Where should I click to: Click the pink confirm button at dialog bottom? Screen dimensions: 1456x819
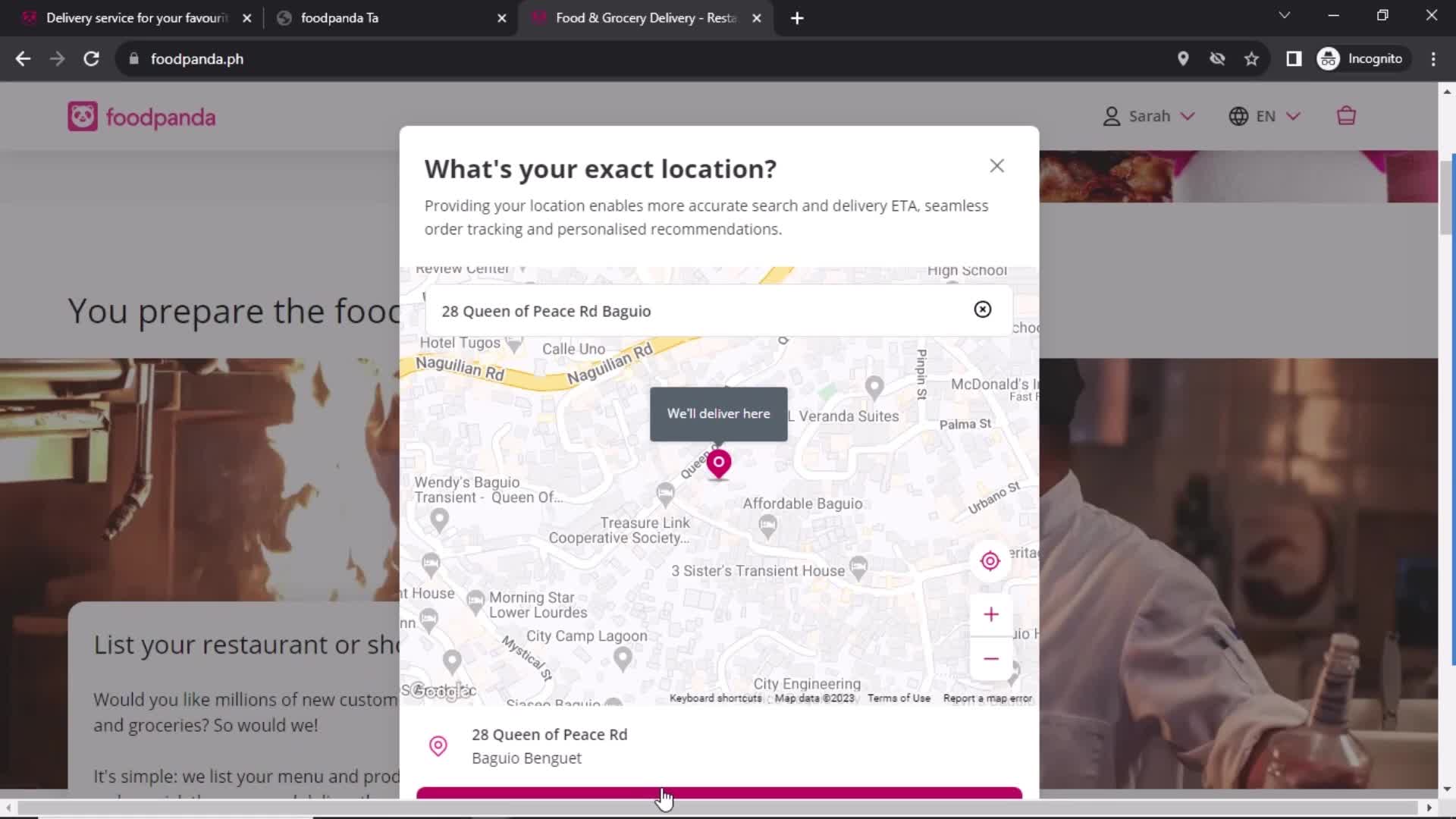(x=719, y=793)
